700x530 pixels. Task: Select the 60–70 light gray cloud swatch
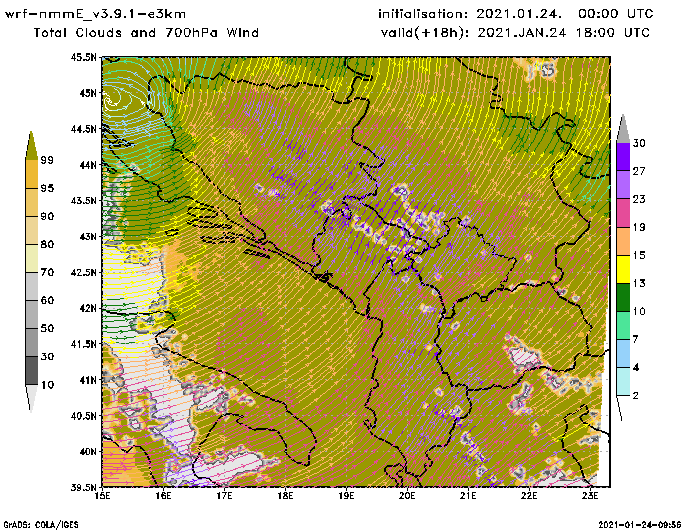click(x=31, y=287)
